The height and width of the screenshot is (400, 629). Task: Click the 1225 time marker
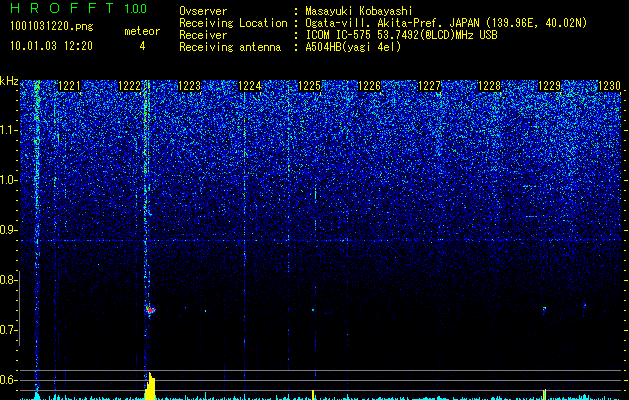coord(310,86)
